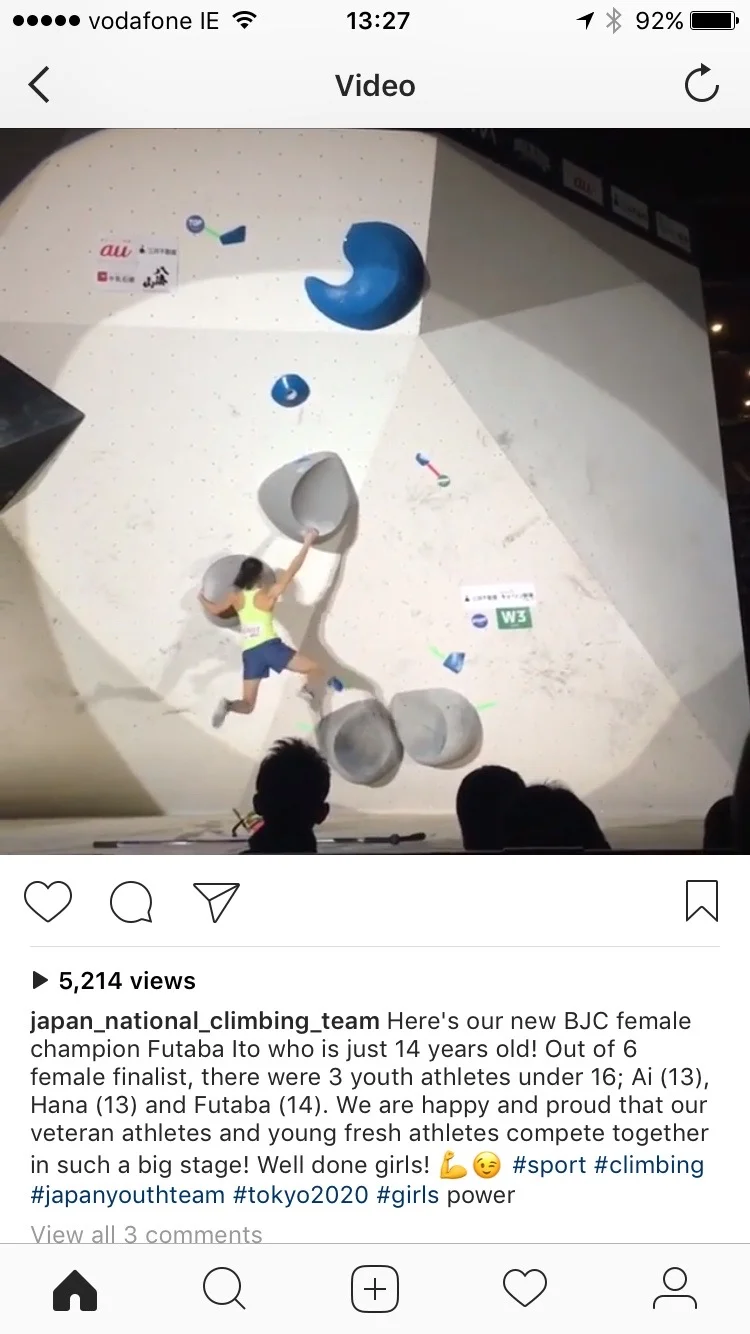
Task: Share post with paper plane icon
Action: click(x=216, y=902)
